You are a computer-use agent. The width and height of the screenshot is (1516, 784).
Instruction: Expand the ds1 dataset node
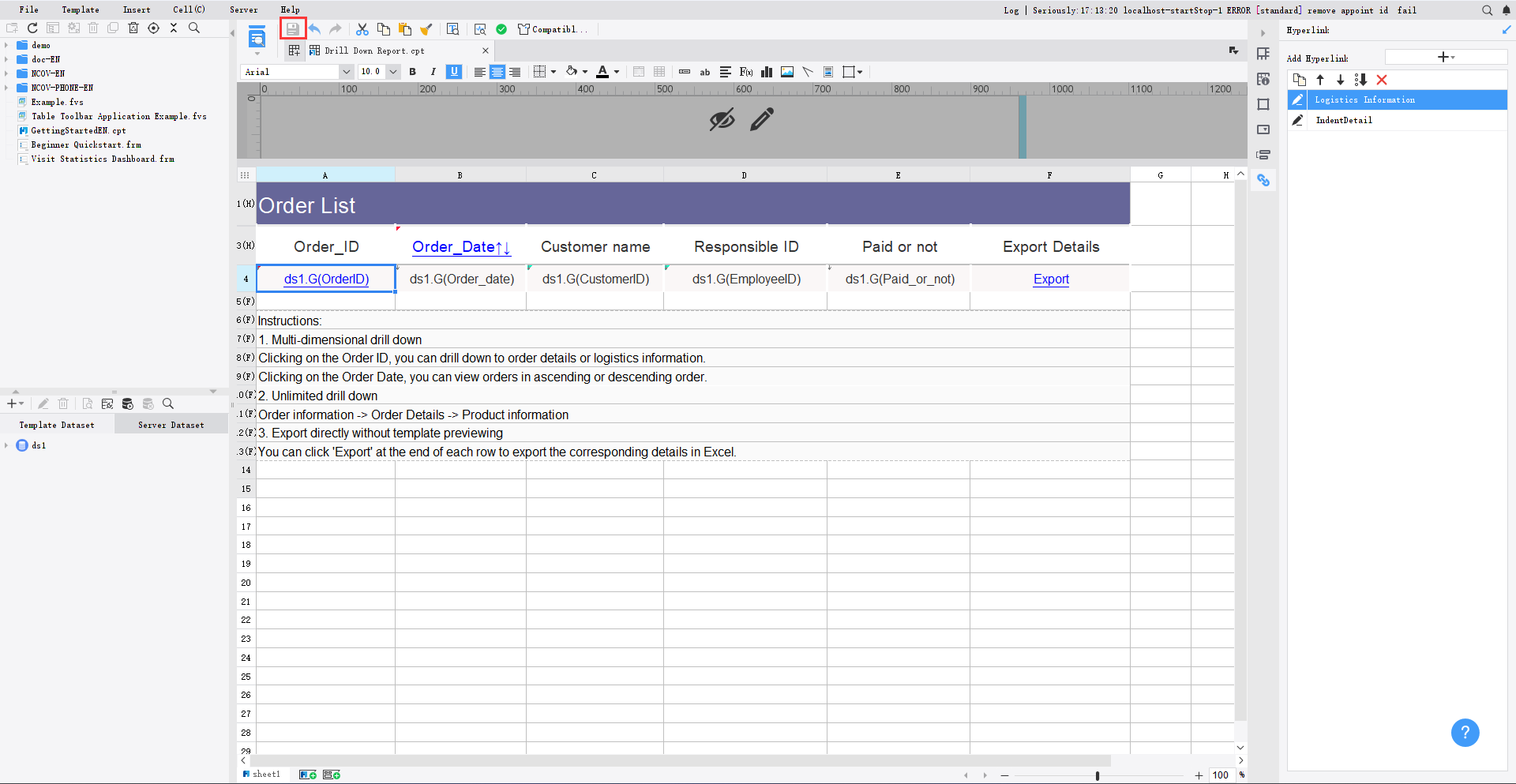(6, 445)
